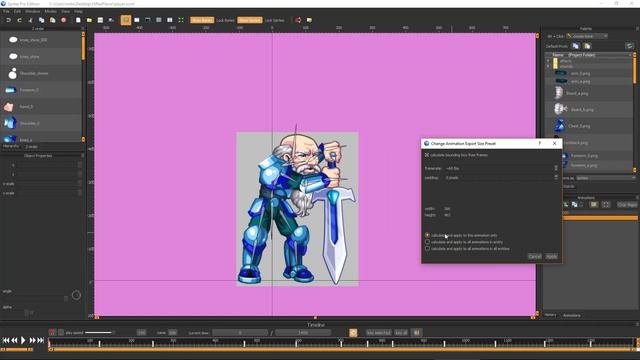Switch to the Hierarchy tab
Screen dimensions: 640x360
[x=11, y=146]
